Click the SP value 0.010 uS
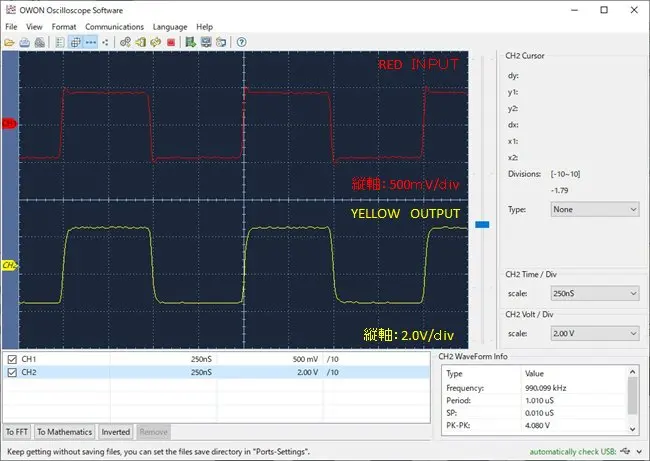The width and height of the screenshot is (650, 461). click(x=539, y=413)
